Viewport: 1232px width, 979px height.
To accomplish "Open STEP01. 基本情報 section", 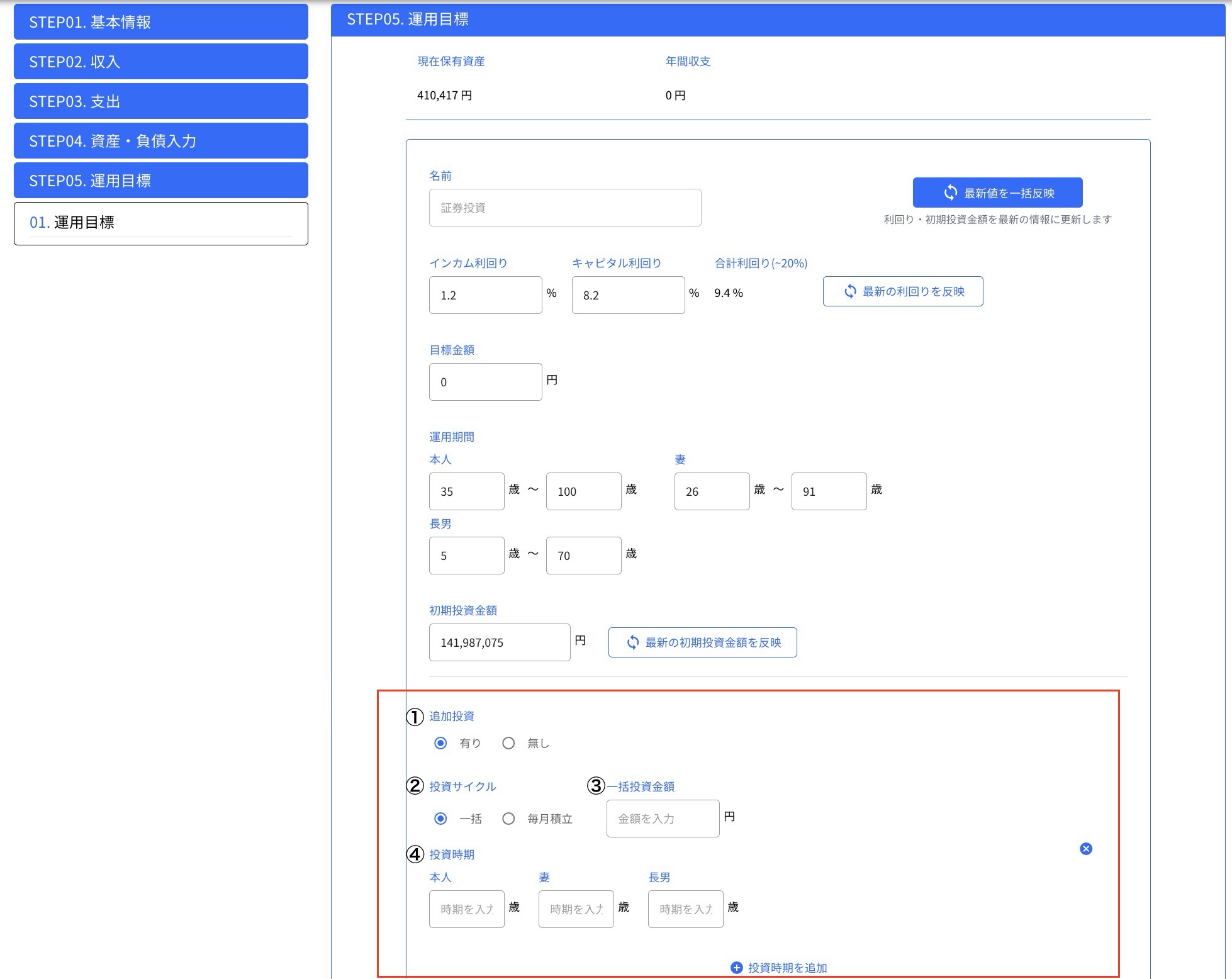I will point(161,22).
